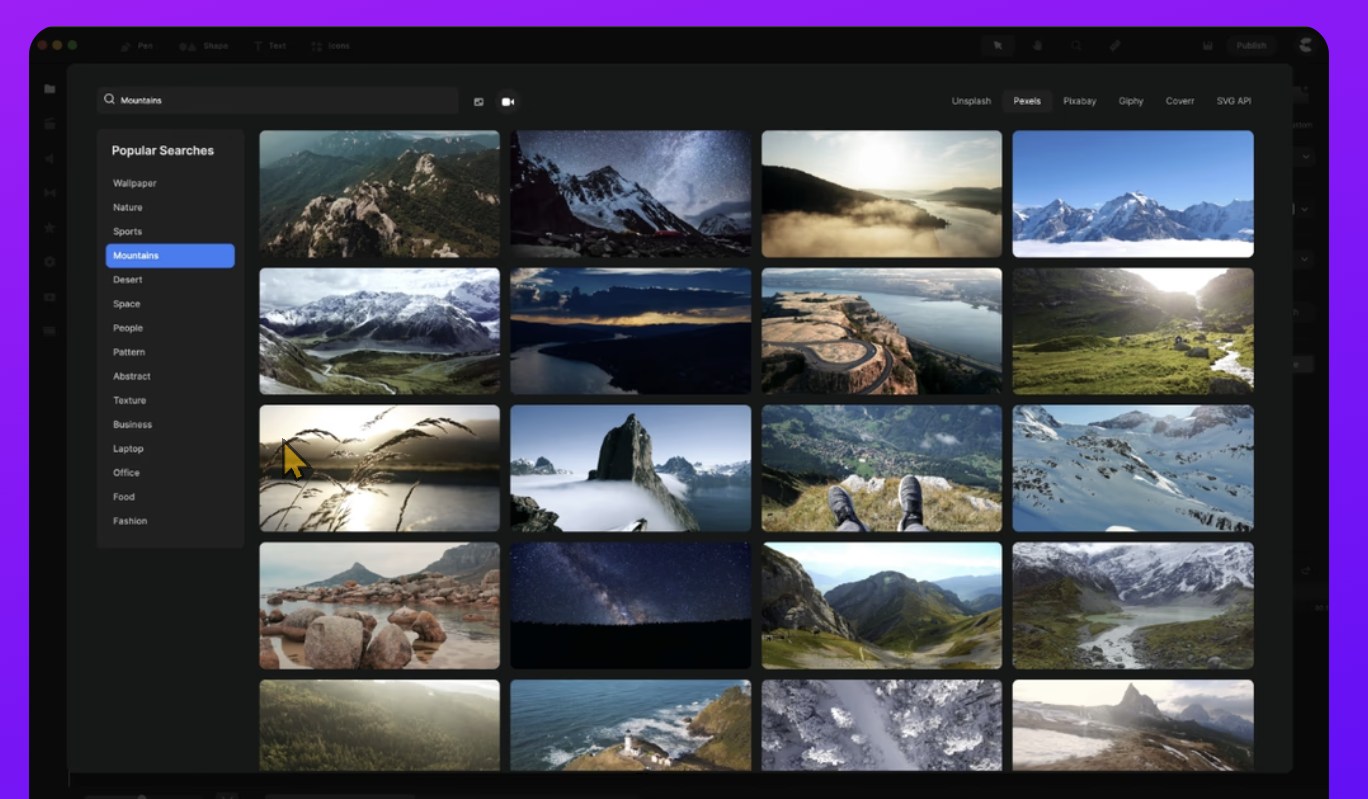Select the Pen tool in top toolbar
The height and width of the screenshot is (799, 1368).
(x=137, y=46)
